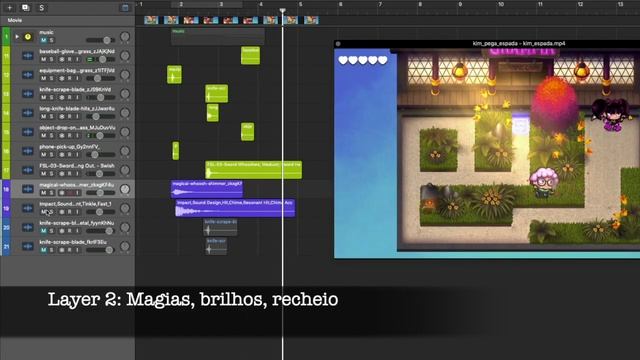This screenshot has width=640, height=360.
Task: Unmute track 20 knife-scrape with M button
Action: click(43, 231)
